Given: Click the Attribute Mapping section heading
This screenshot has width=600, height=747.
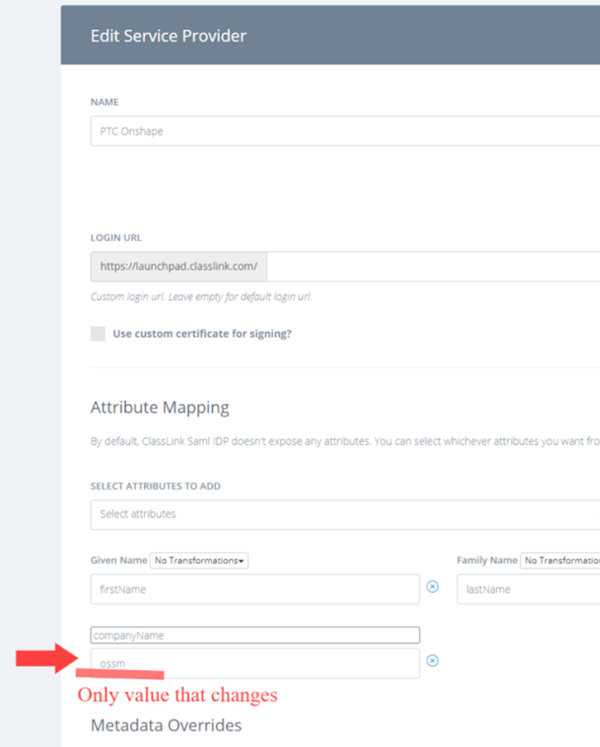Looking at the screenshot, I should [160, 408].
